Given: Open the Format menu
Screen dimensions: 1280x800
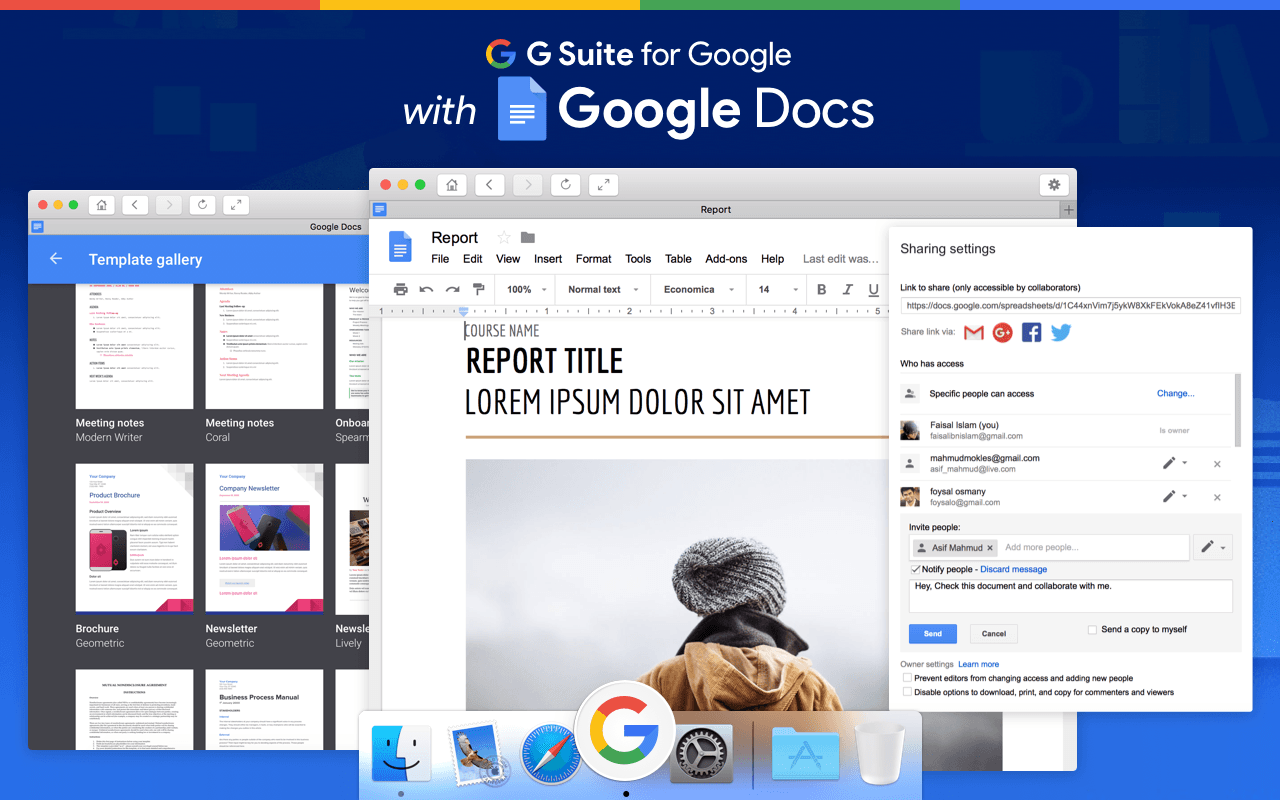Looking at the screenshot, I should coord(593,259).
